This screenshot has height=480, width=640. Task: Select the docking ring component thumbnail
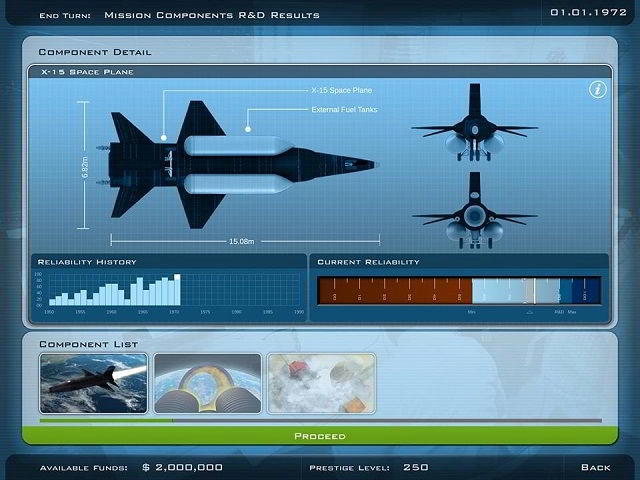point(207,383)
